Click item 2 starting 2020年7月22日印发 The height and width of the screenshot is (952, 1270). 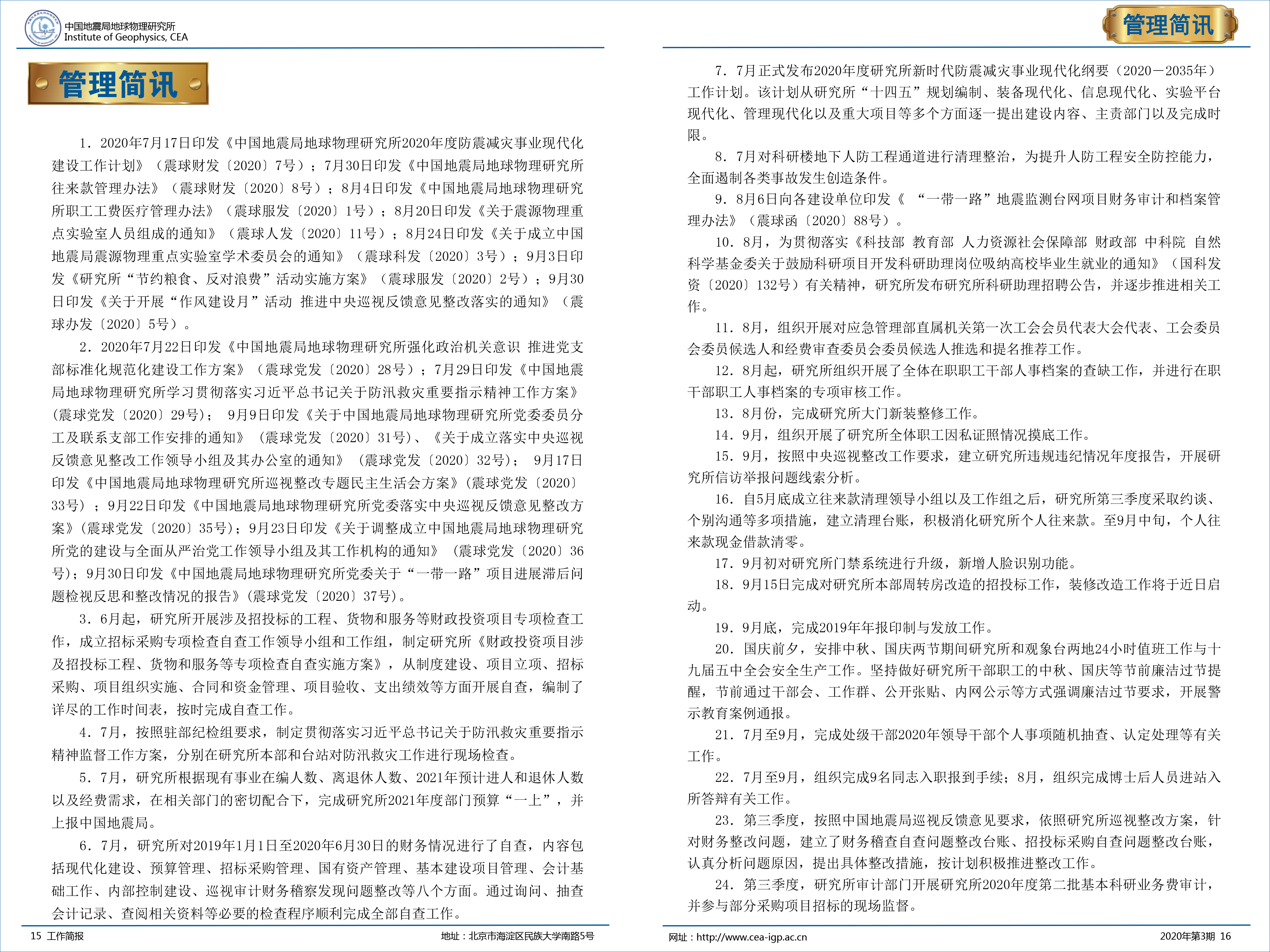[x=317, y=471]
